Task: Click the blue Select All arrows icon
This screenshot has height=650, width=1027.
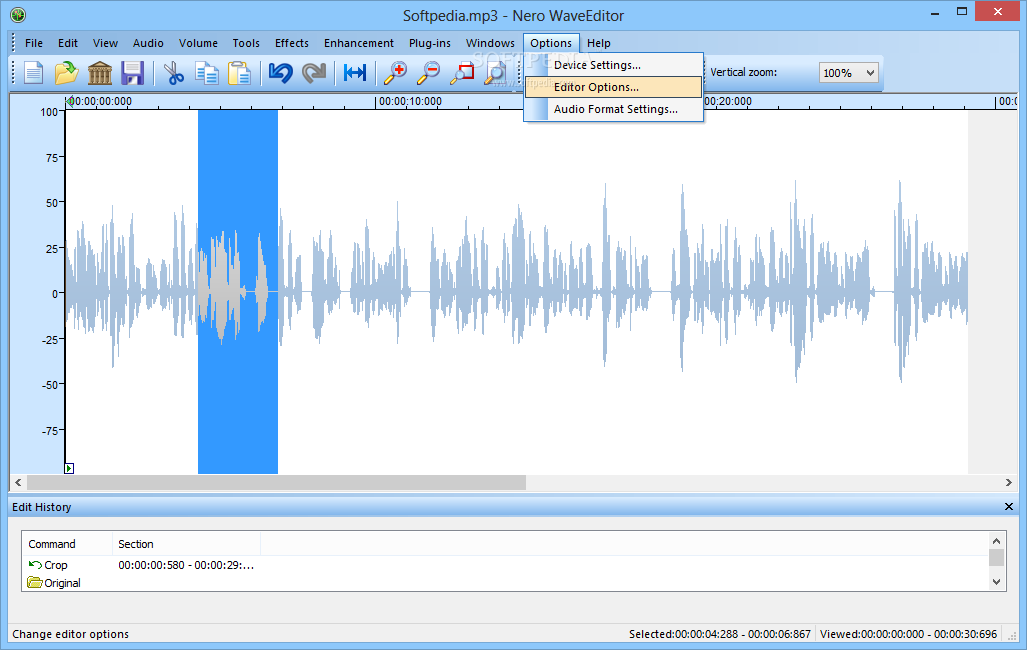Action: pyautogui.click(x=355, y=73)
